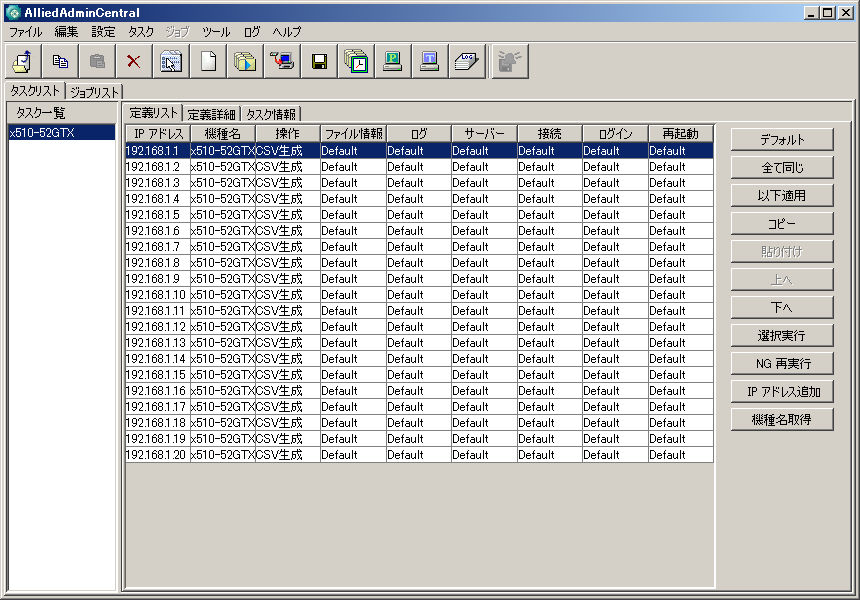Click the コピー button
This screenshot has height=600, width=860.
782,224
